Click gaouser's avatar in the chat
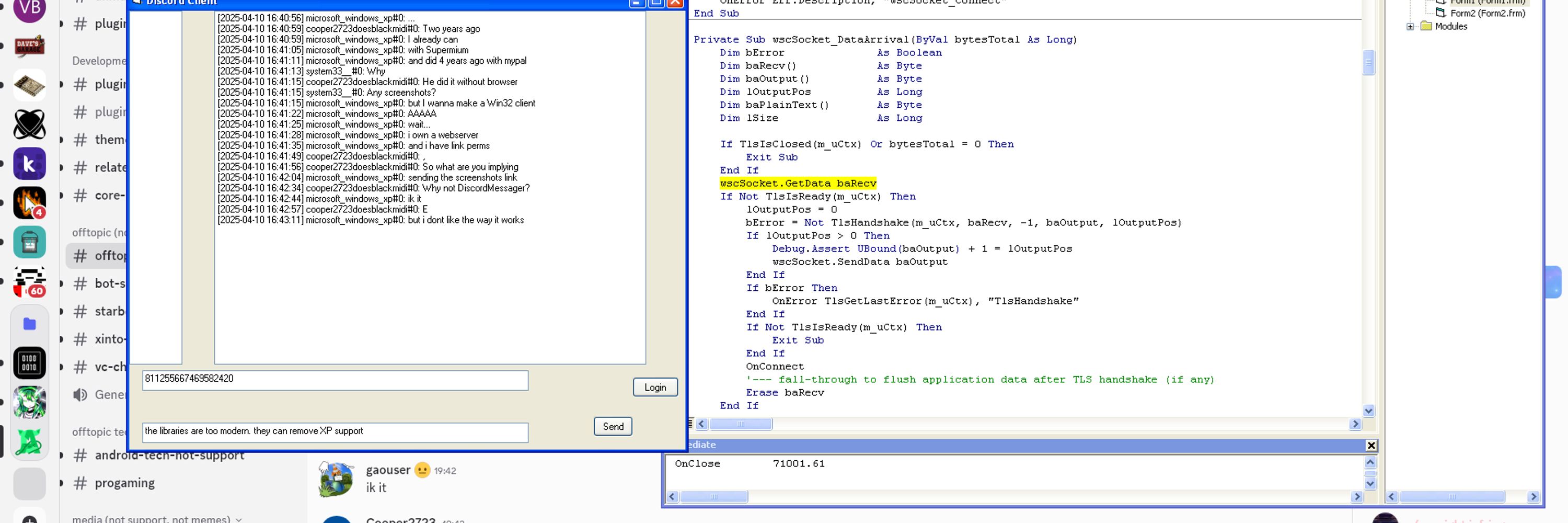The width and height of the screenshot is (1568, 523). [336, 479]
